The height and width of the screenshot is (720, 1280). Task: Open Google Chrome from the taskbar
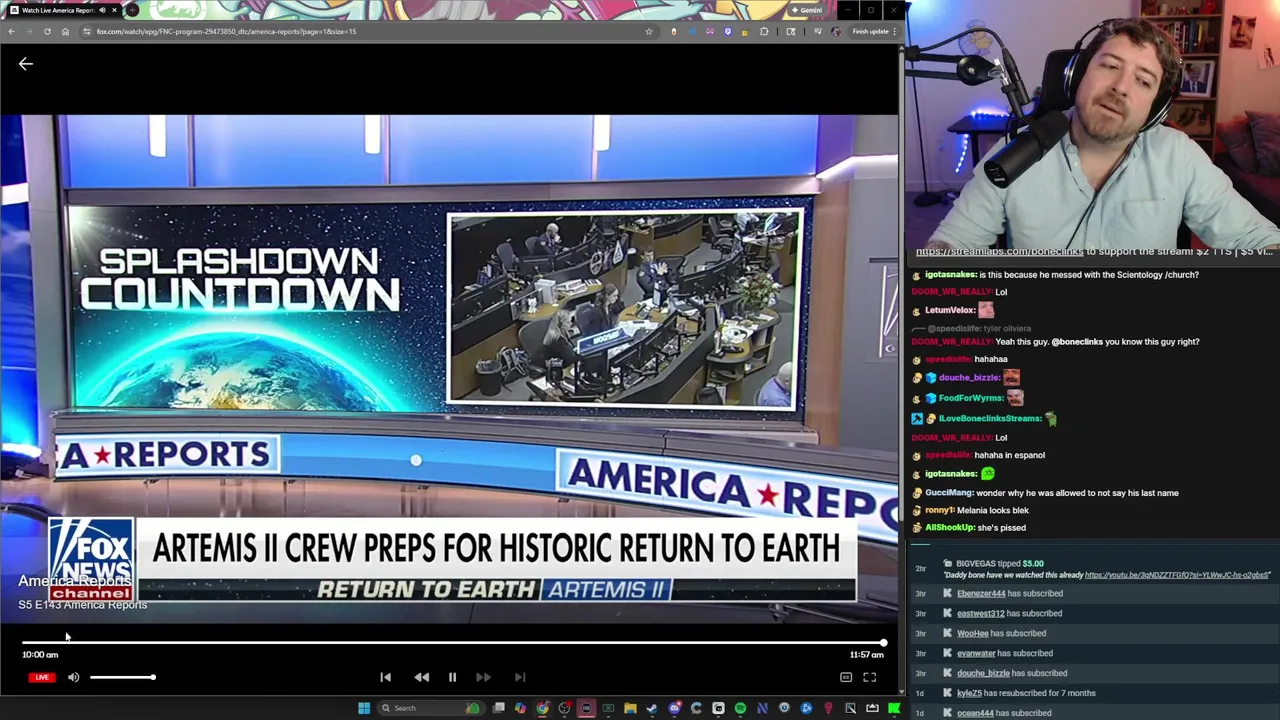click(542, 708)
